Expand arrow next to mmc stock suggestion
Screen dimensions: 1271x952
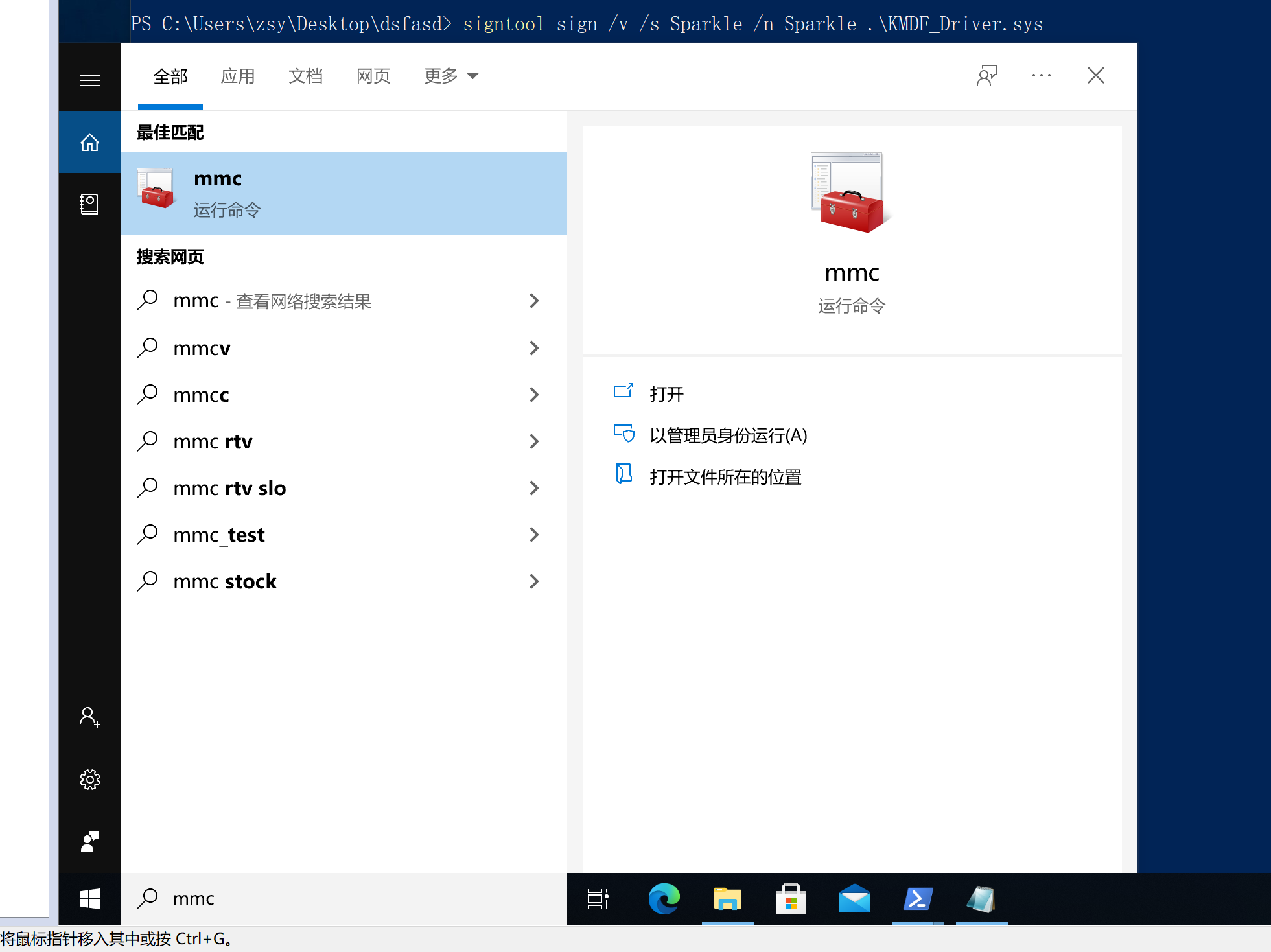click(x=534, y=582)
